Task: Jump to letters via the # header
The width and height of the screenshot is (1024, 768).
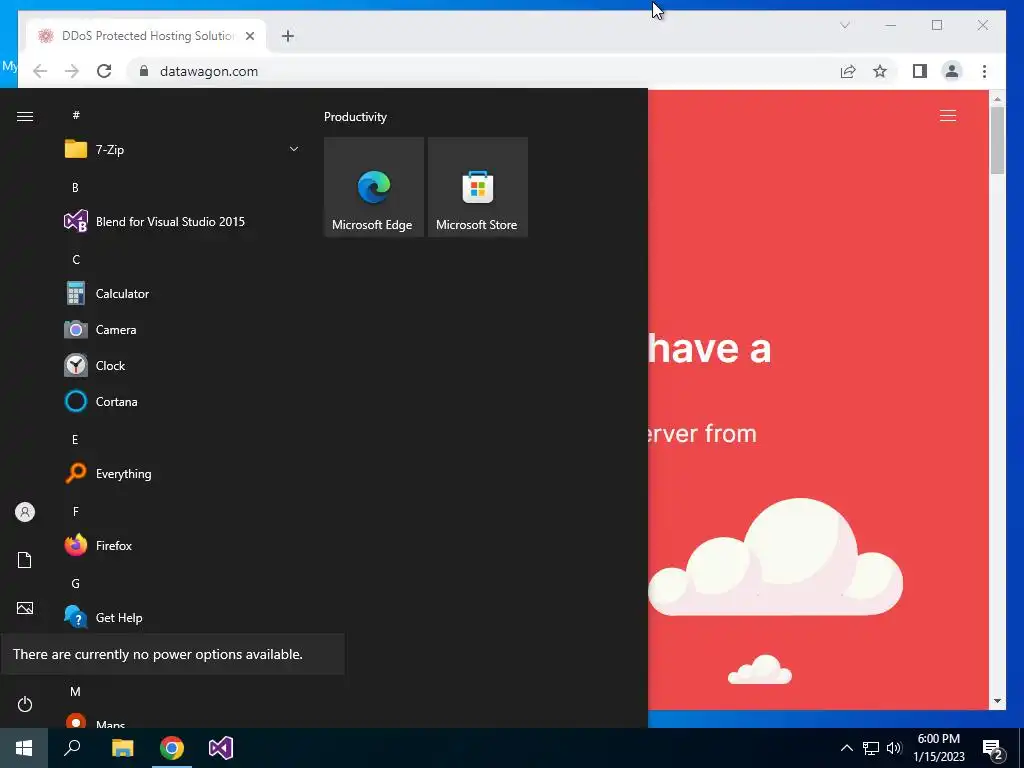Action: click(76, 115)
